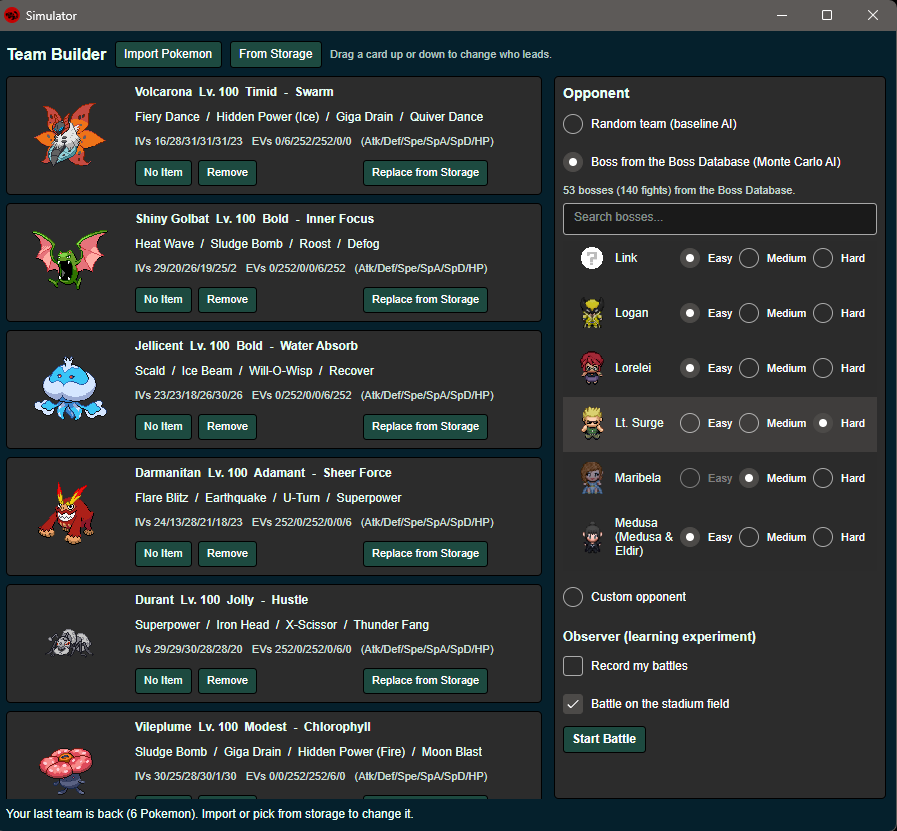Click Shiny Golbat Bold Inner Focus title
Screen dimensions: 897x831
click(255, 219)
